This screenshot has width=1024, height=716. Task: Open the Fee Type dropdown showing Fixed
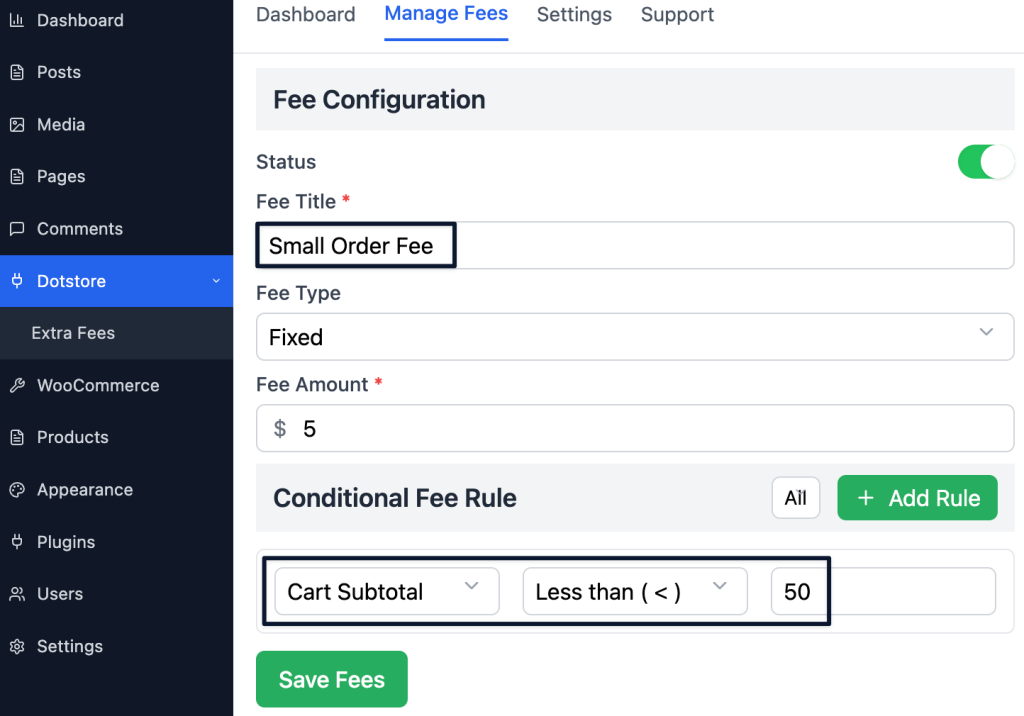[635, 337]
